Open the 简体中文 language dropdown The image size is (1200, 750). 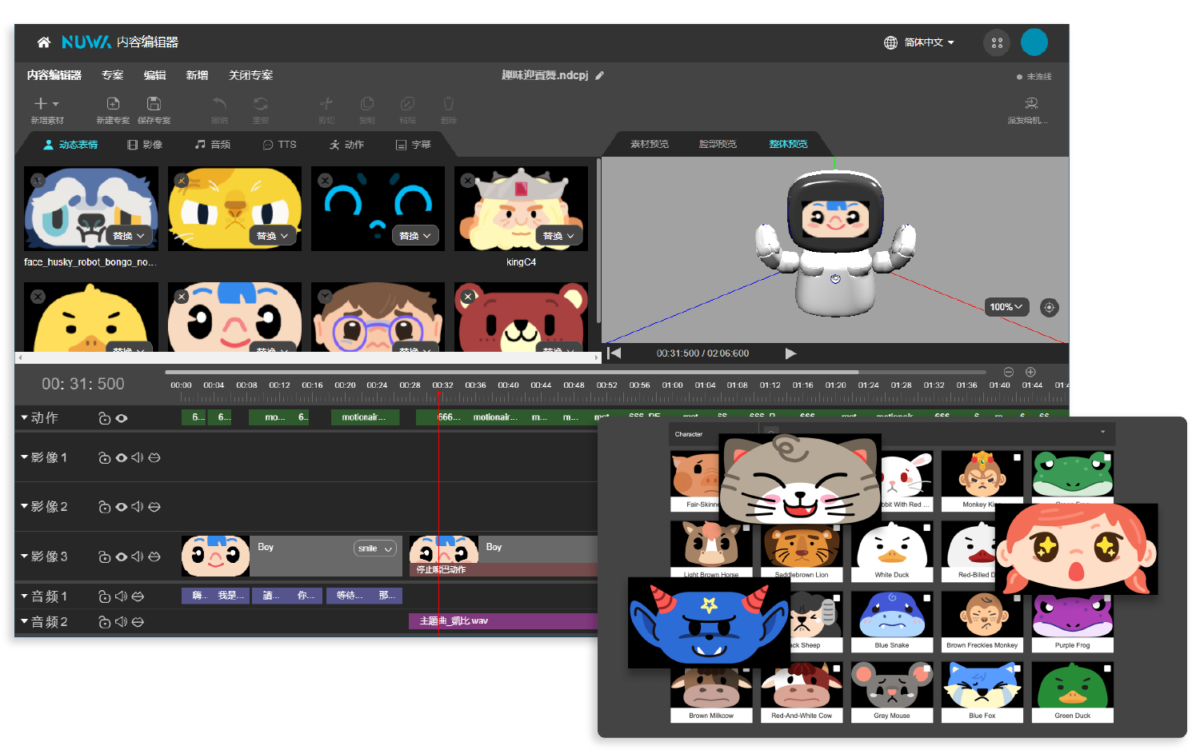coord(920,43)
